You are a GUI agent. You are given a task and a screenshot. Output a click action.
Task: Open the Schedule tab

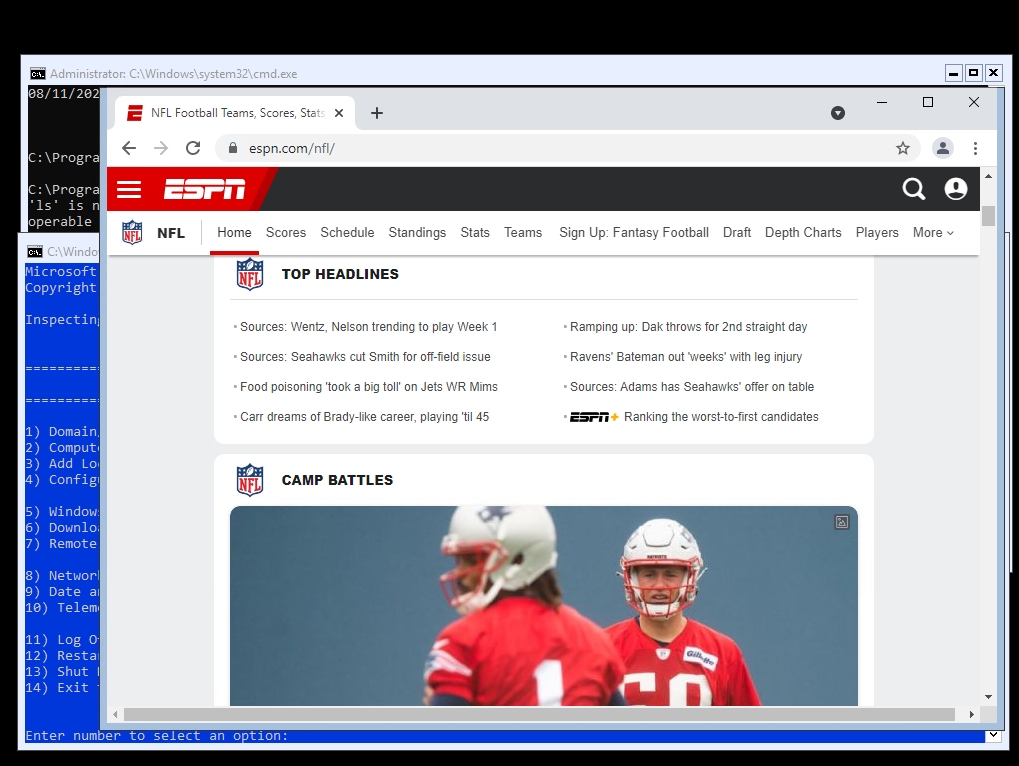pyautogui.click(x=347, y=233)
